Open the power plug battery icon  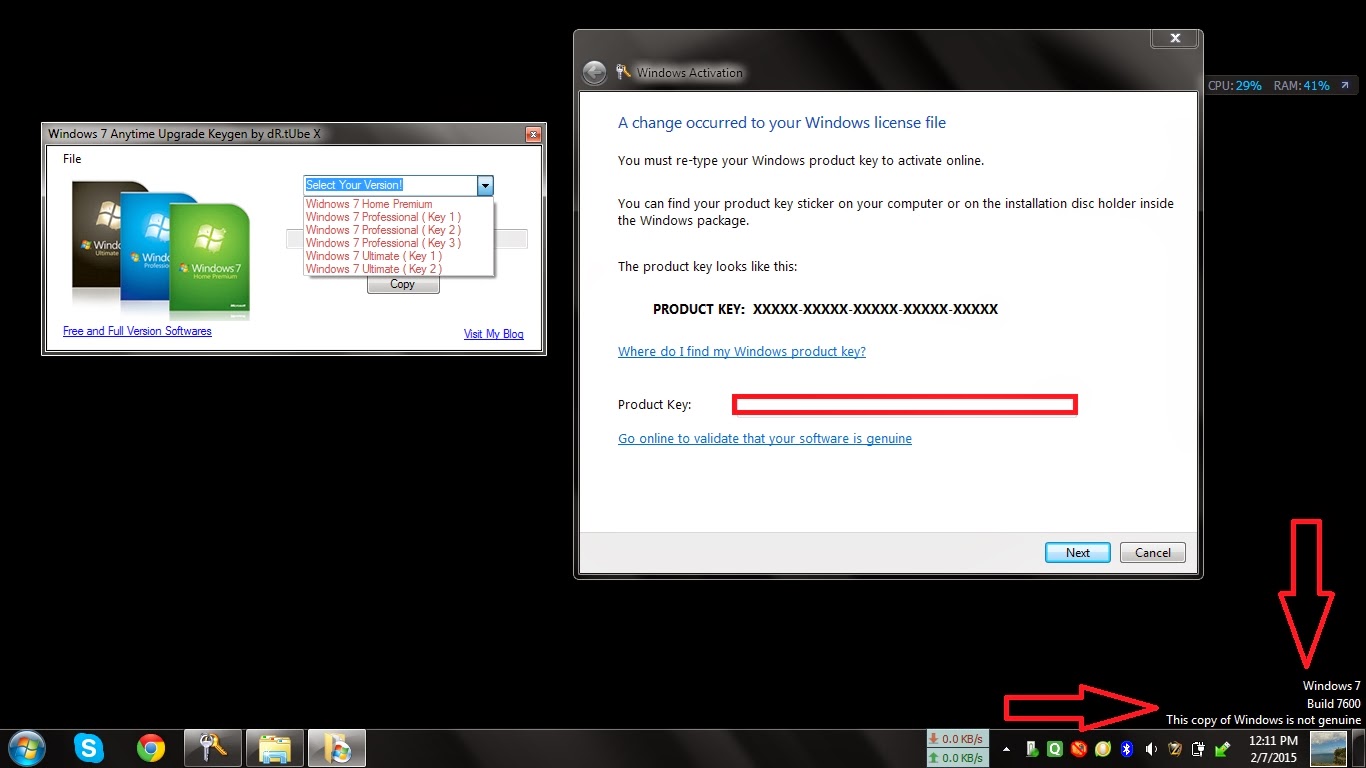pyautogui.click(x=1198, y=749)
